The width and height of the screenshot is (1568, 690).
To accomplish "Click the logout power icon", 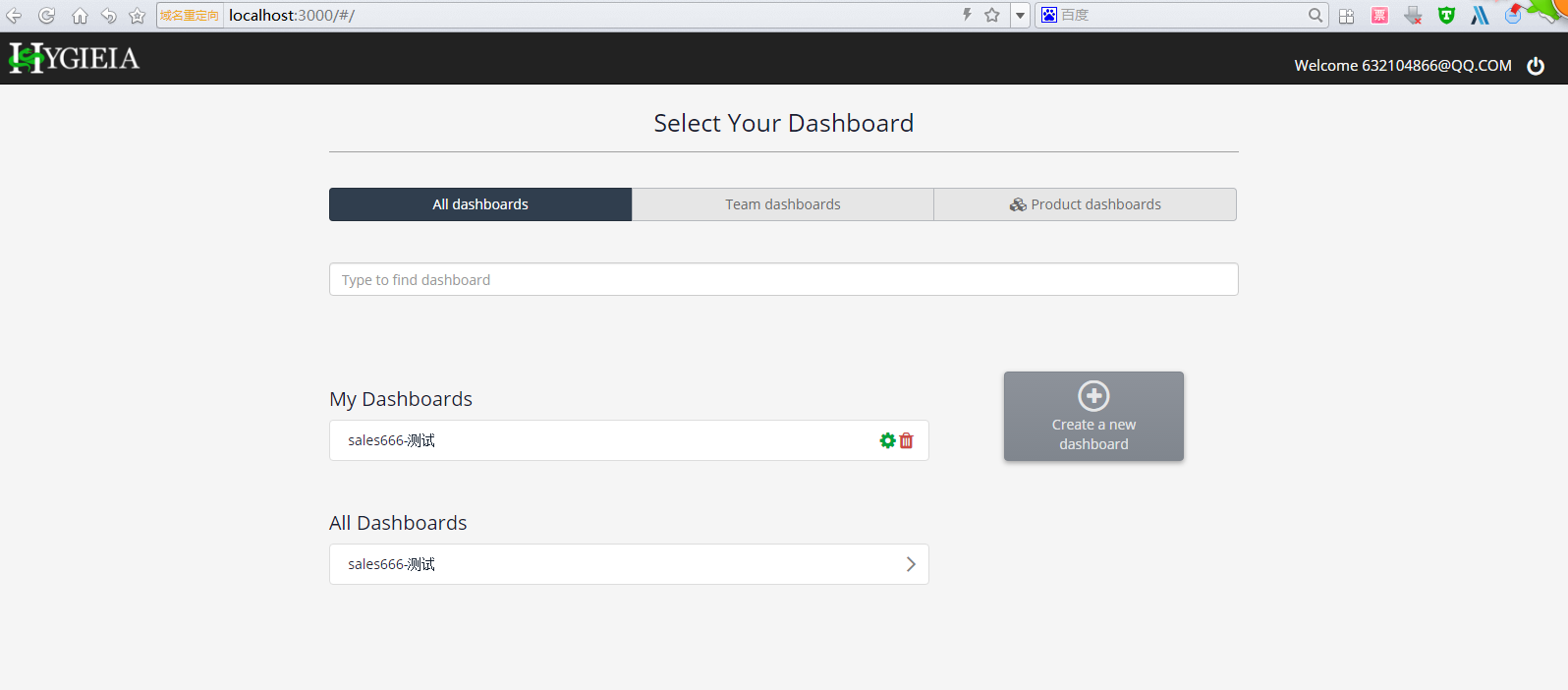I will [1536, 66].
